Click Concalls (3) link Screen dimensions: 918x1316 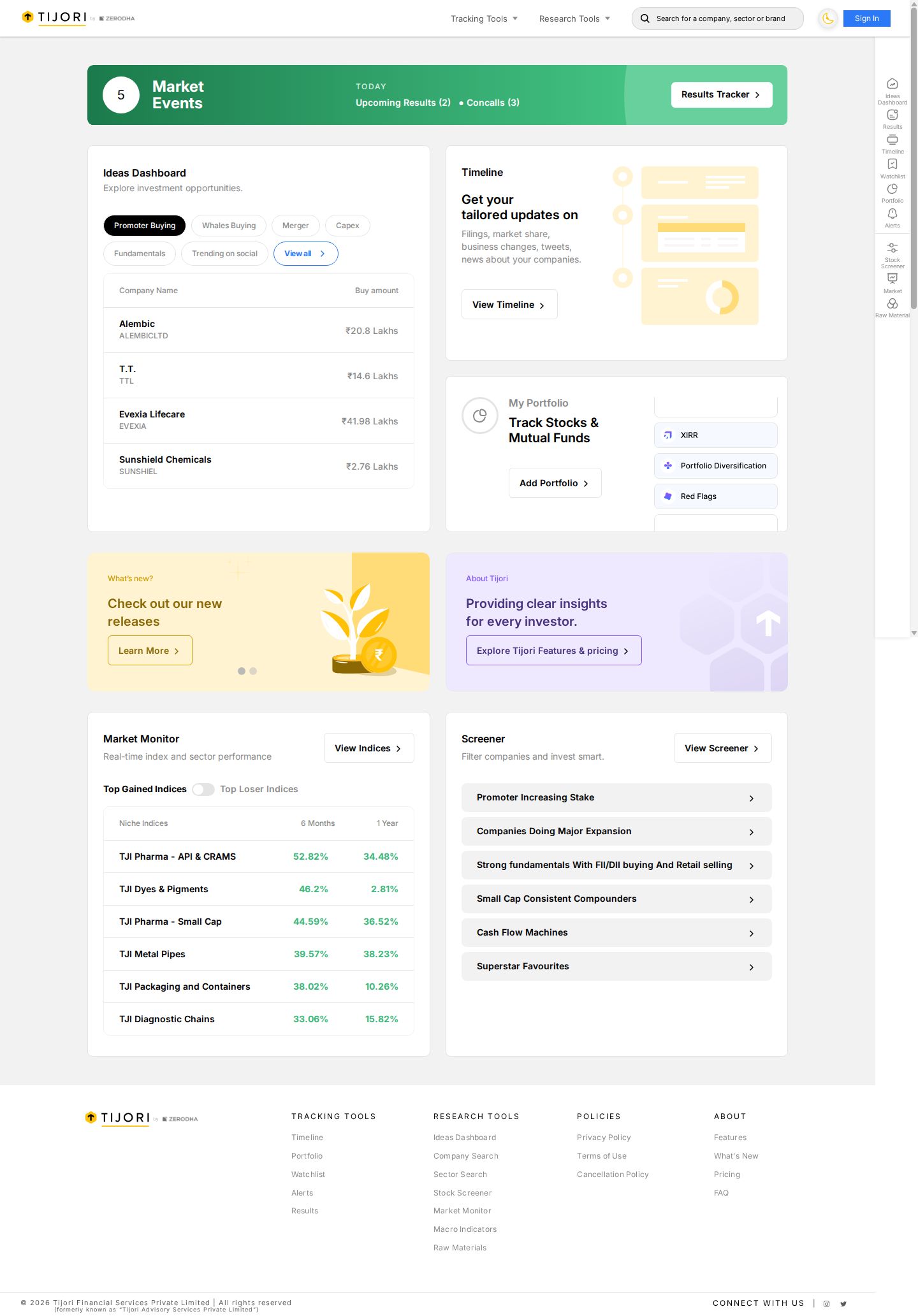493,103
